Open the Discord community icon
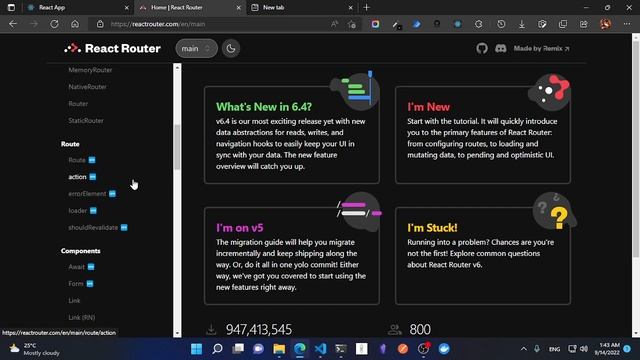640x360 pixels. tap(500, 49)
